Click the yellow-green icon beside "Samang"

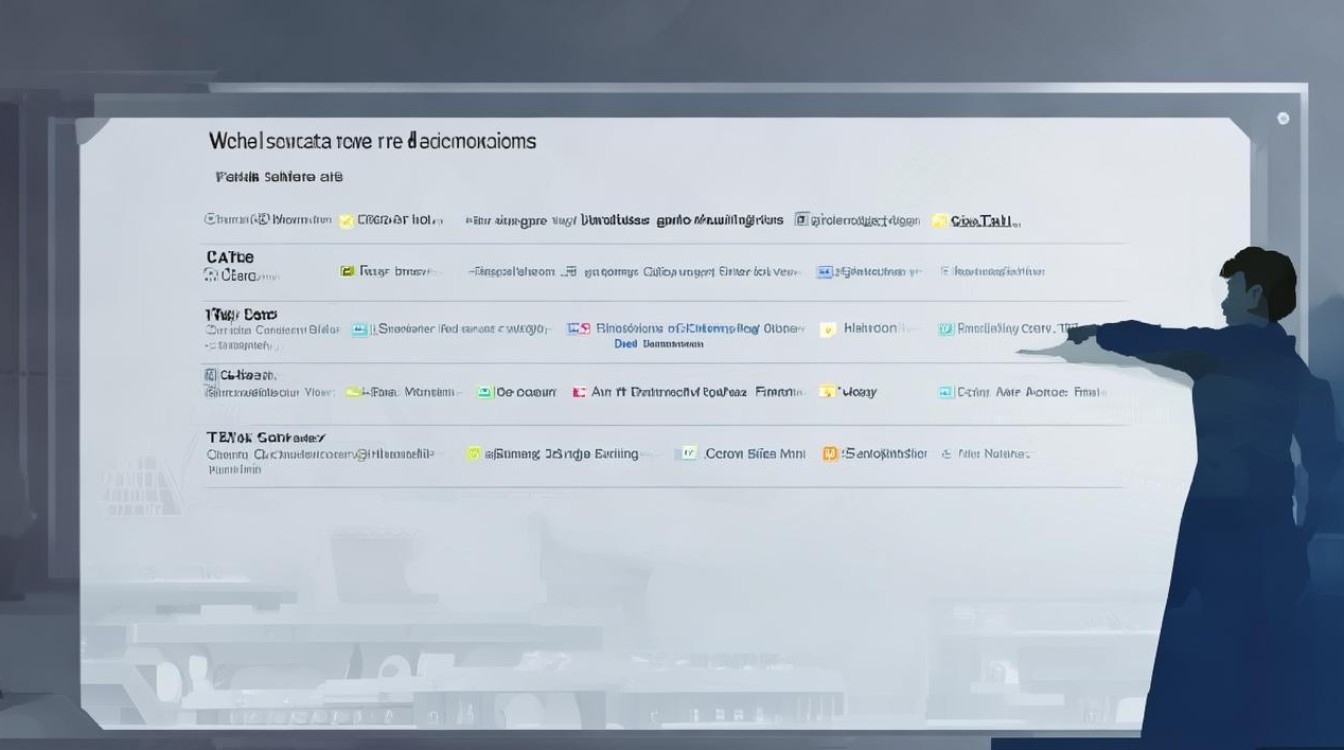474,454
